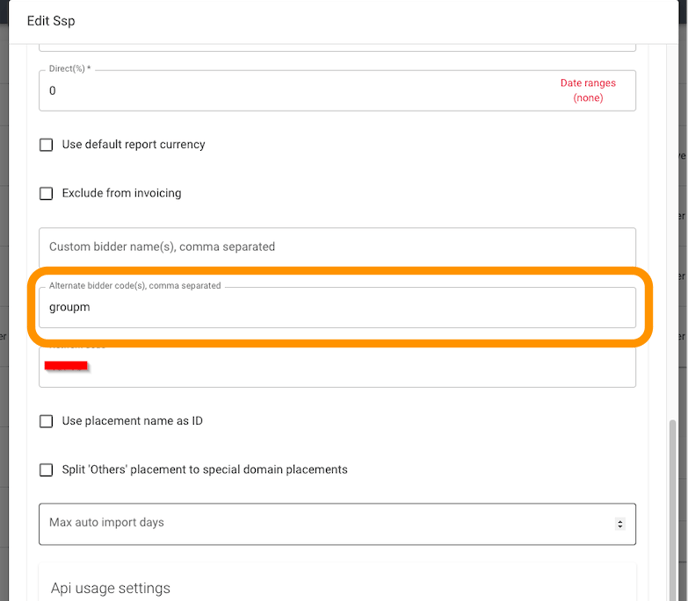The image size is (688, 601).
Task: Focus the Direct(%) input field
Action: 298,91
